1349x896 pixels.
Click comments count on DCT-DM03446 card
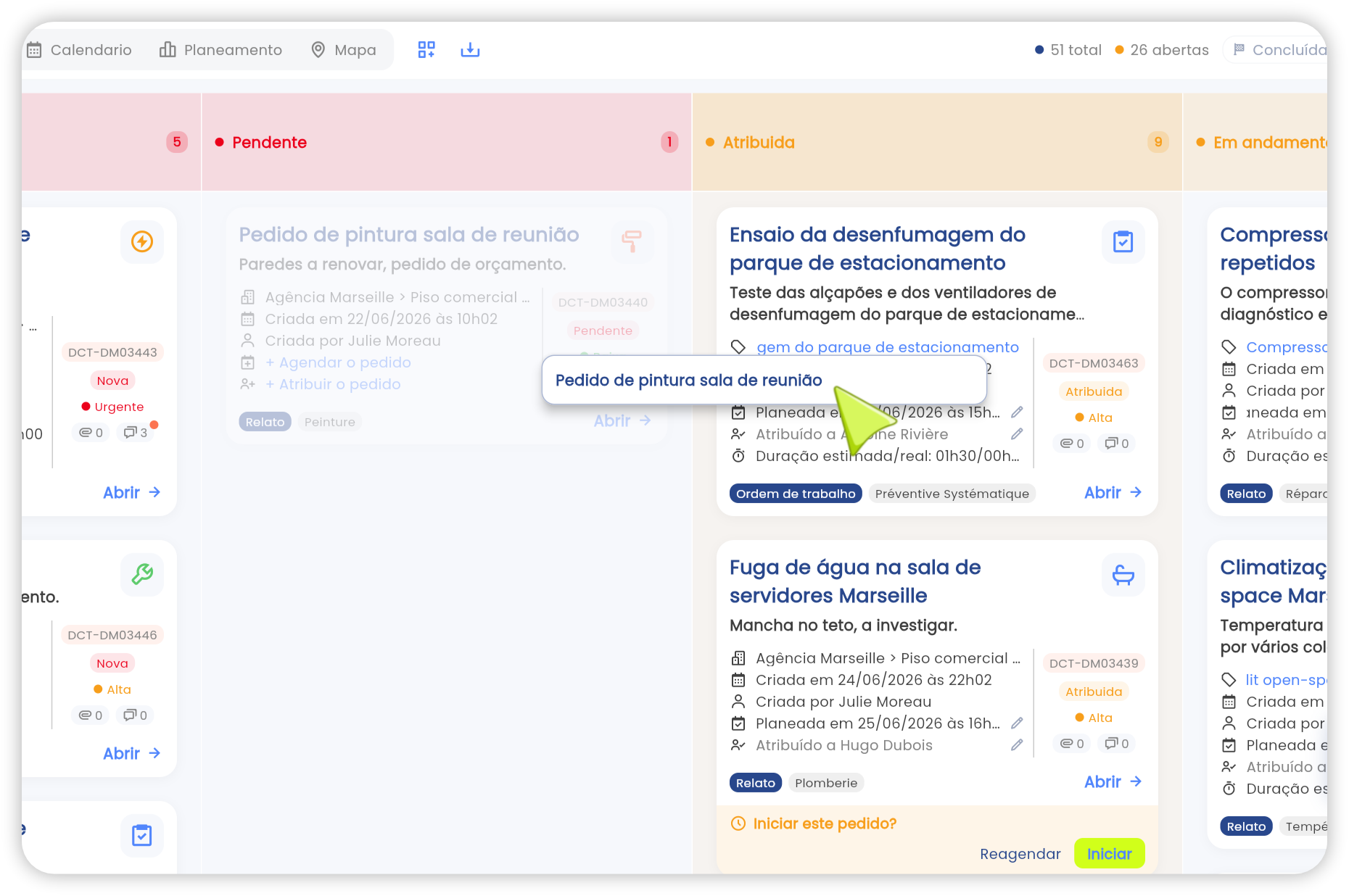point(136,715)
